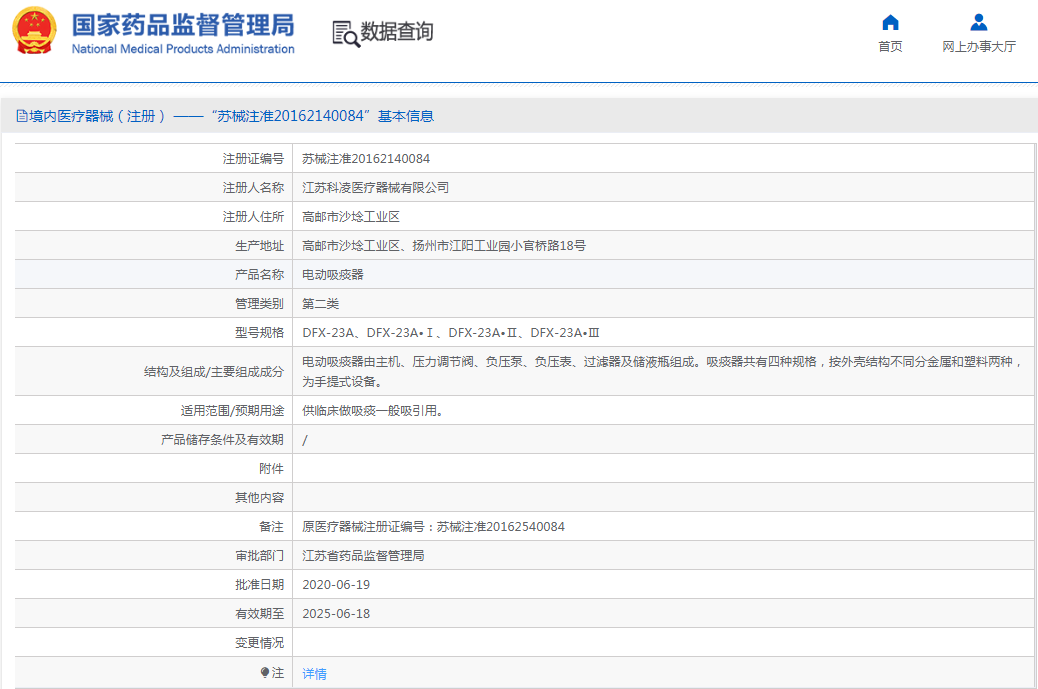1038x689 pixels.
Task: Click the 网上办事大厅 label
Action: click(978, 46)
